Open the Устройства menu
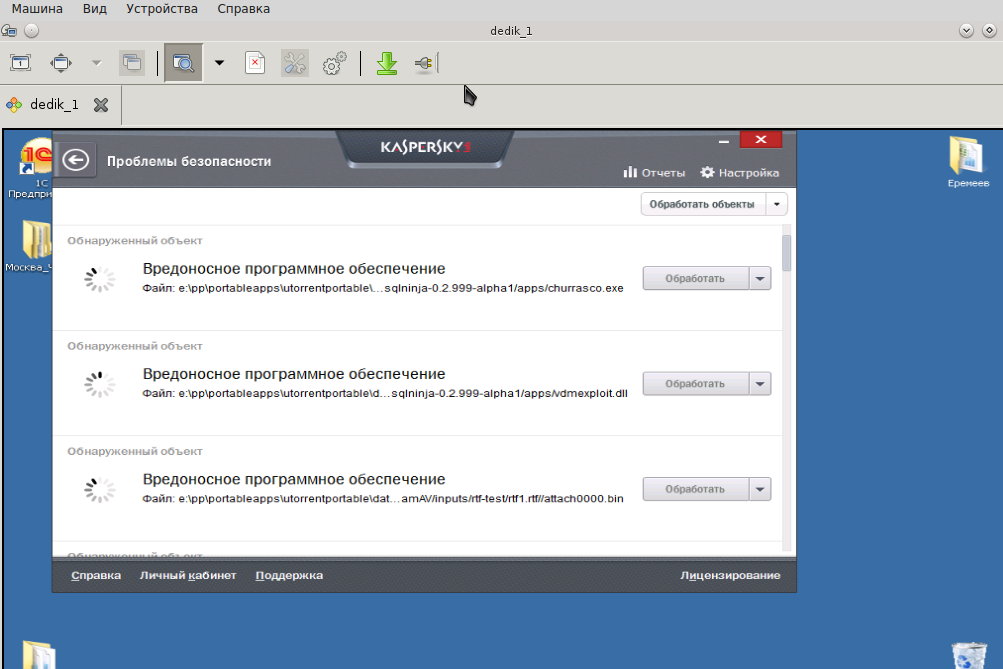The image size is (1003, 669). pos(162,9)
